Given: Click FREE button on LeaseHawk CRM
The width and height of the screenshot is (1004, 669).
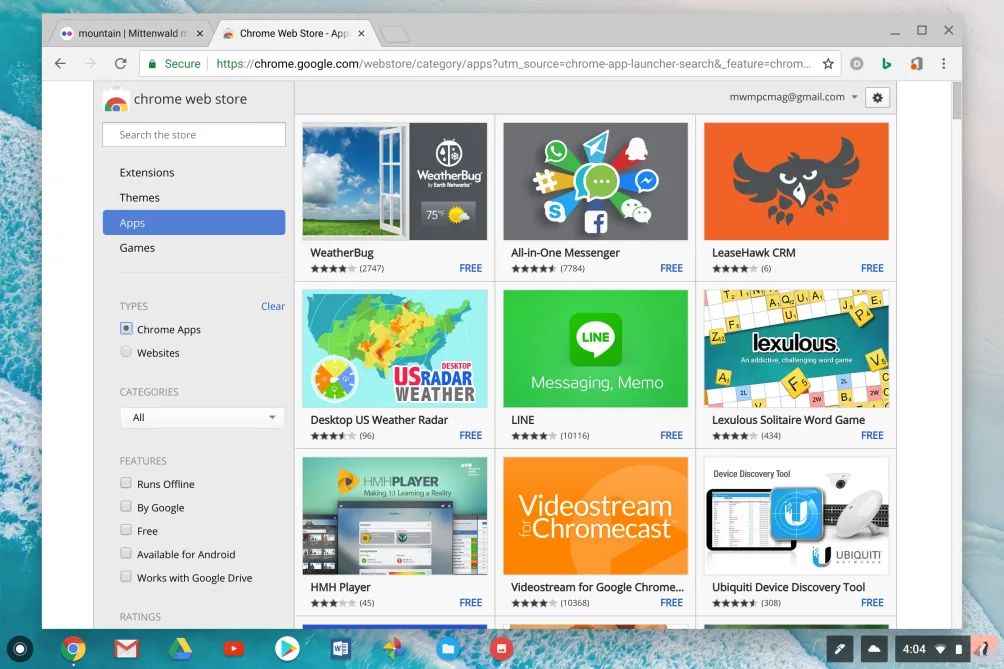Looking at the screenshot, I should pos(872,268).
